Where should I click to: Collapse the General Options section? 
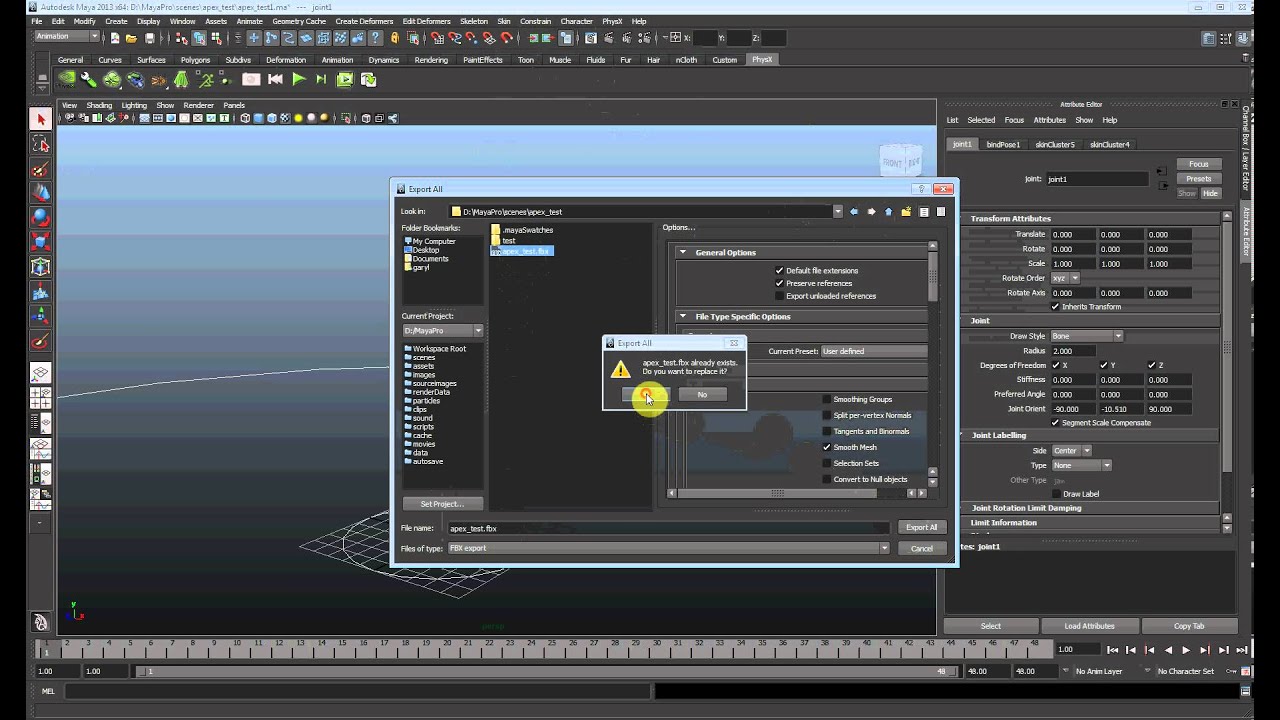[683, 253]
